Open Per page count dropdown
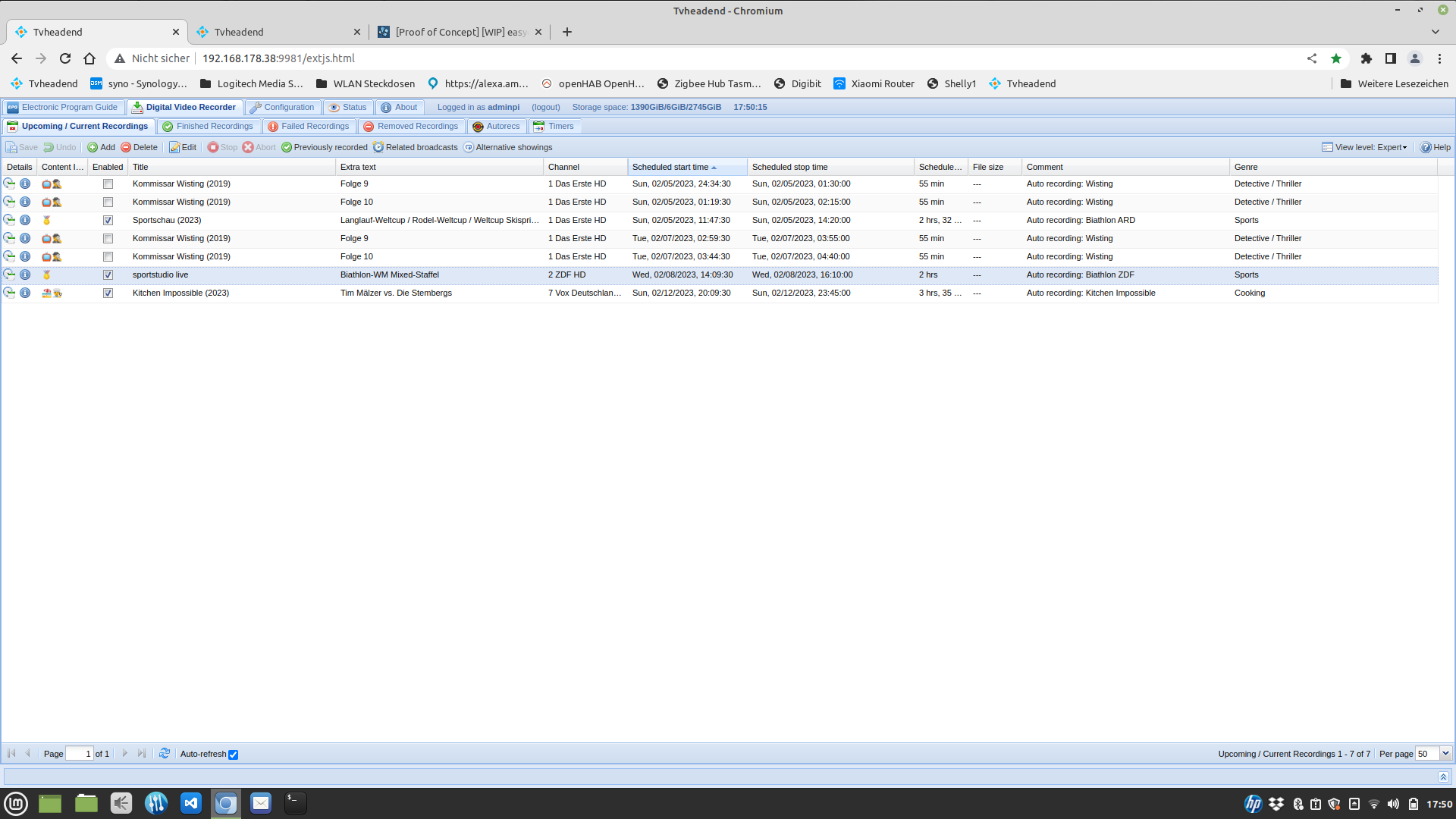1456x819 pixels. [1445, 753]
